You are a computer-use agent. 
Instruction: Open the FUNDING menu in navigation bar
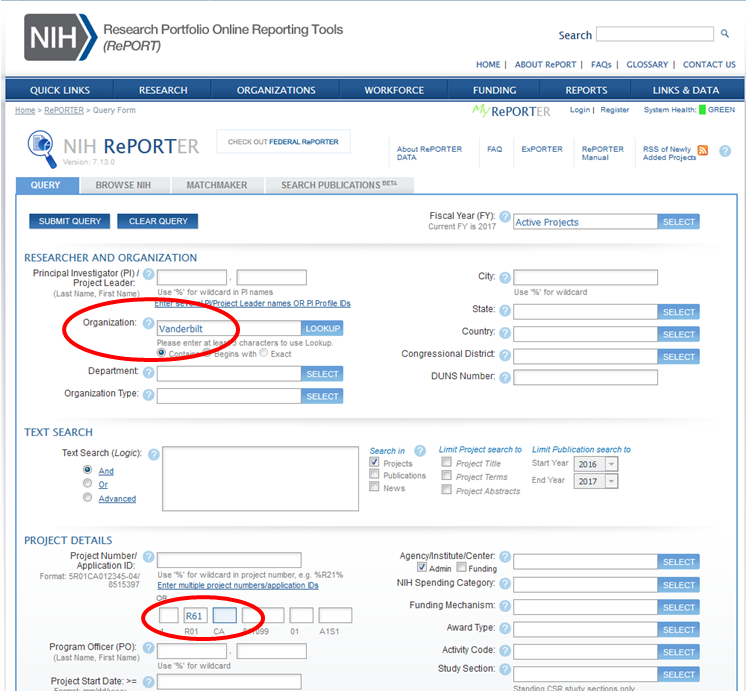coord(494,90)
